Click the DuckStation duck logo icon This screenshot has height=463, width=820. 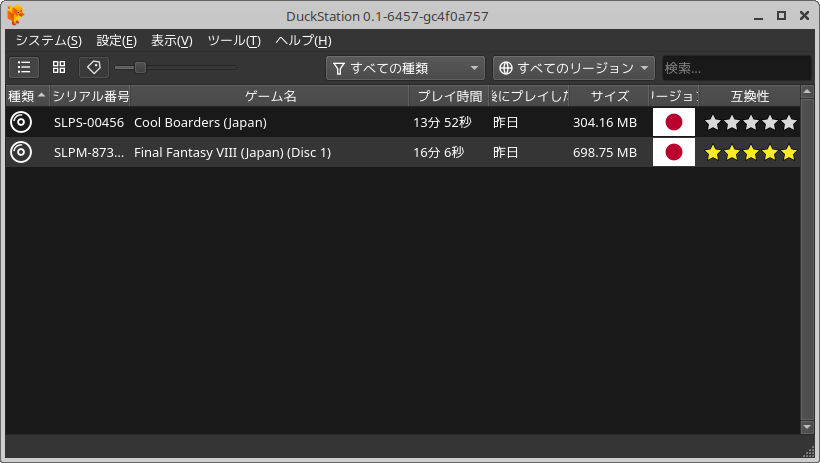(16, 15)
